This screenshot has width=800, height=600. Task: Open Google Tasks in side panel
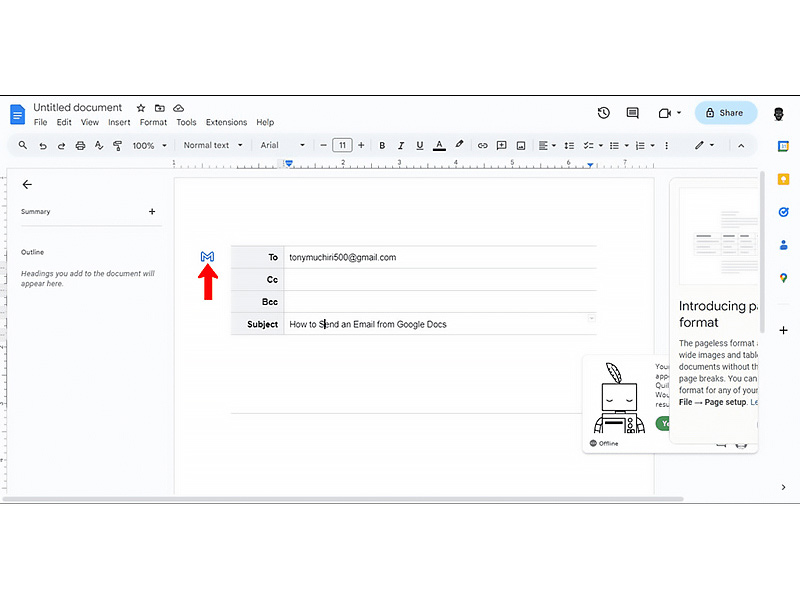point(783,212)
